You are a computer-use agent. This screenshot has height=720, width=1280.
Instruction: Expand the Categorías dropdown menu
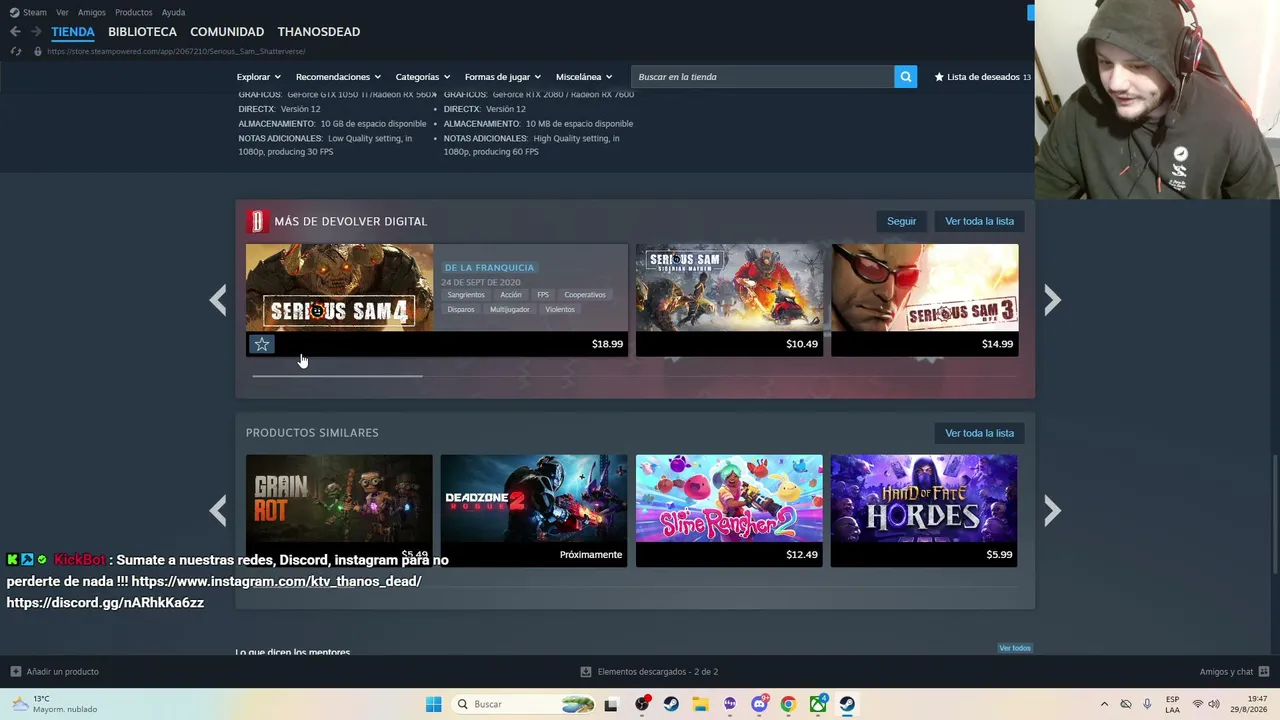point(423,77)
